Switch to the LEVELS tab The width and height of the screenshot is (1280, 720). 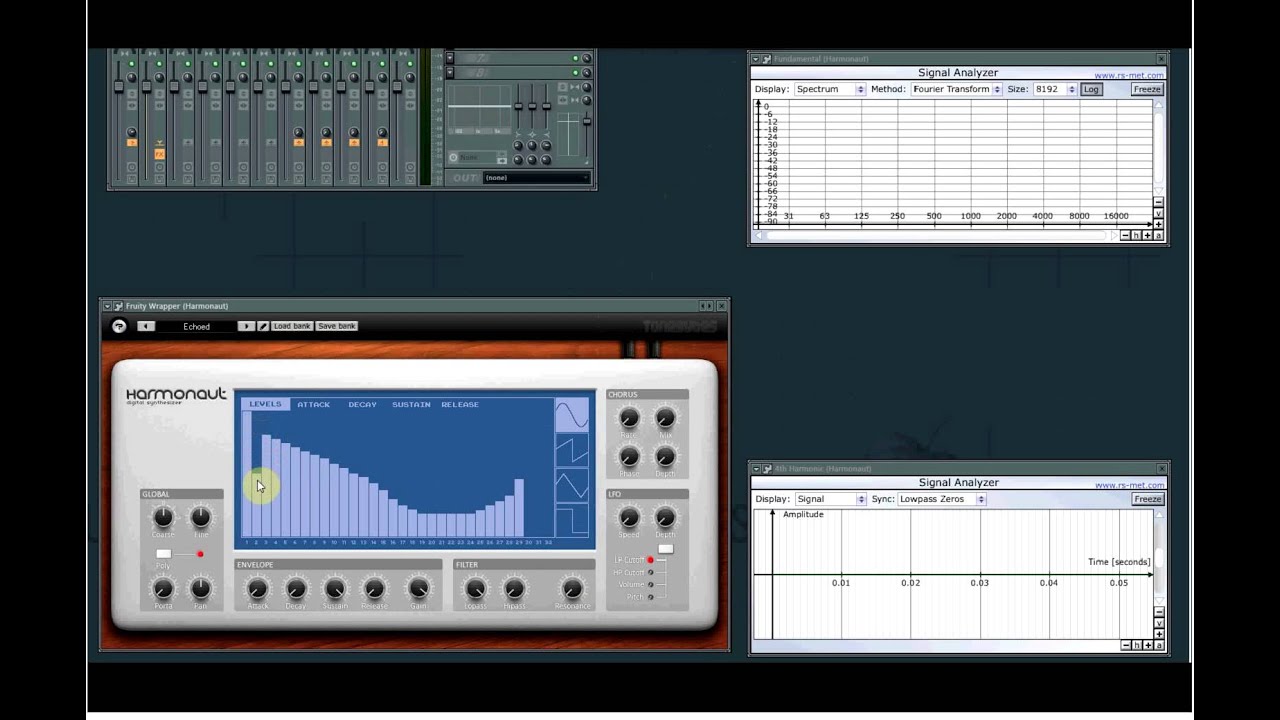tap(265, 404)
